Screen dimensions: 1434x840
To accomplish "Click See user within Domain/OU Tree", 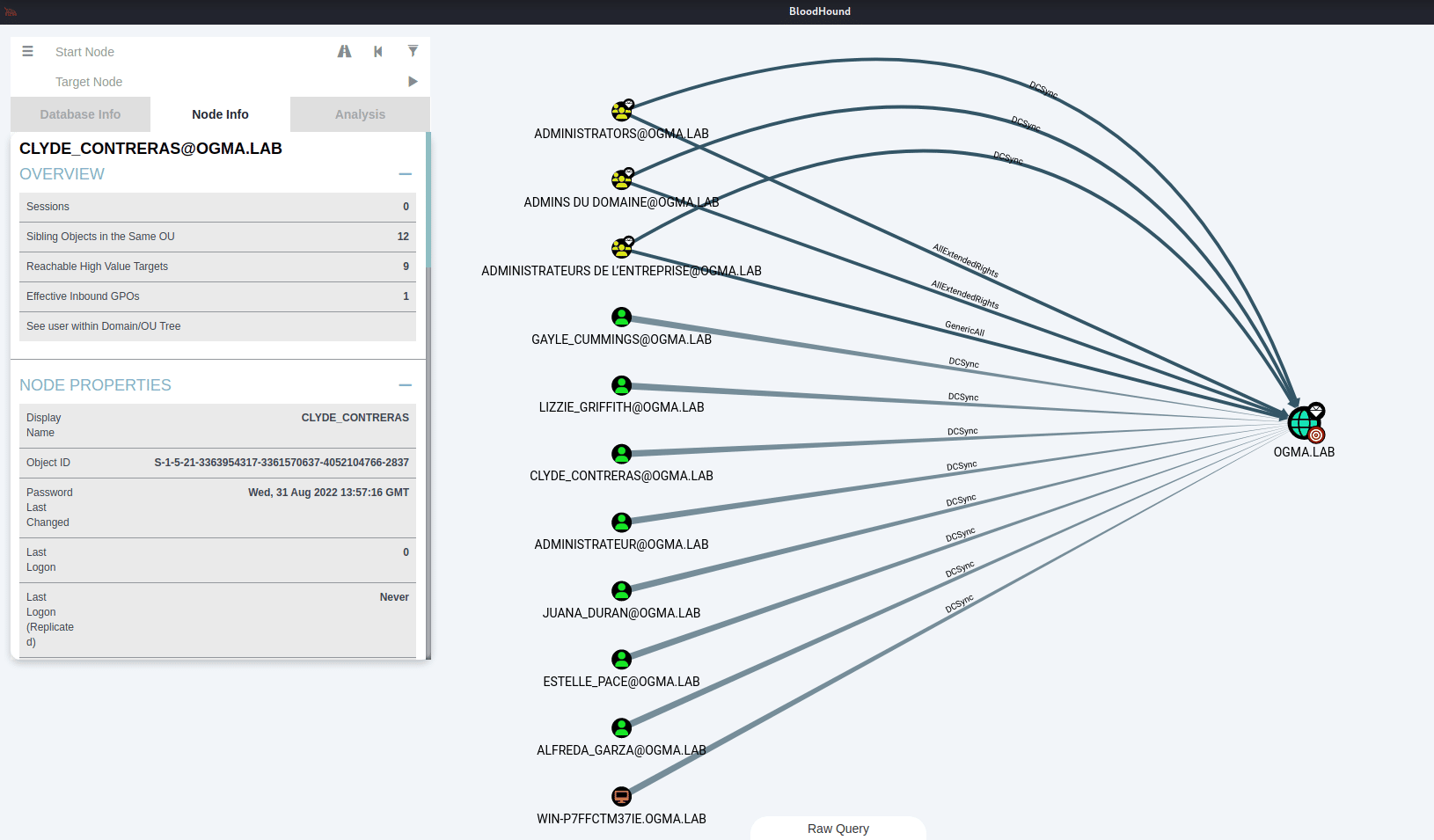I will tap(217, 326).
